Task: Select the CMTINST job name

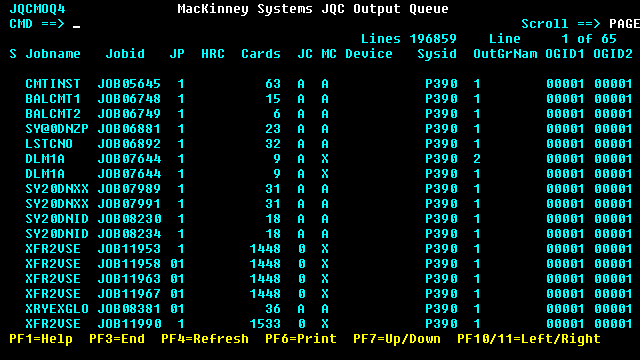Action: pos(53,84)
